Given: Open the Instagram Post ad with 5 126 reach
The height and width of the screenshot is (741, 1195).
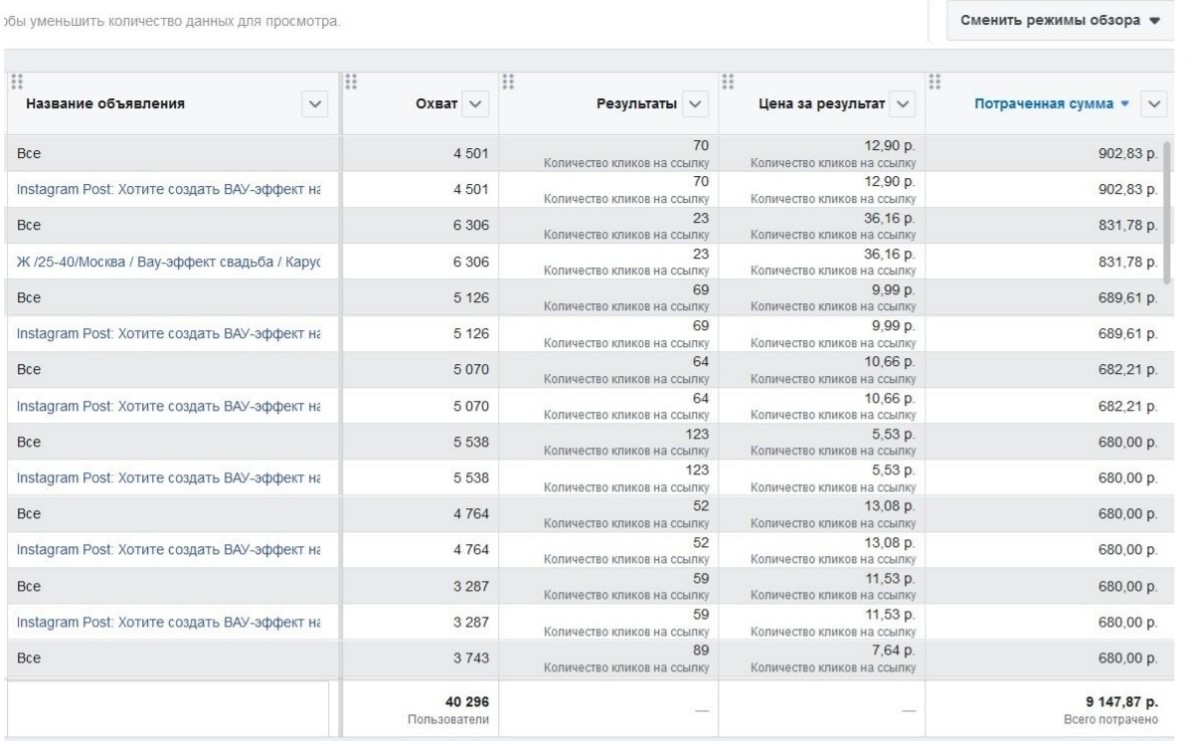Looking at the screenshot, I should (x=176, y=334).
